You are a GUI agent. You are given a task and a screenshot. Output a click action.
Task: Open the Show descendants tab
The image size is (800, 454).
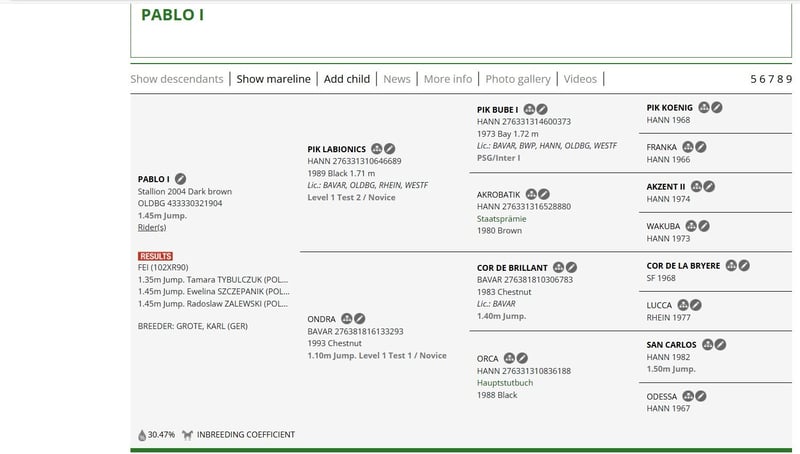click(x=178, y=79)
